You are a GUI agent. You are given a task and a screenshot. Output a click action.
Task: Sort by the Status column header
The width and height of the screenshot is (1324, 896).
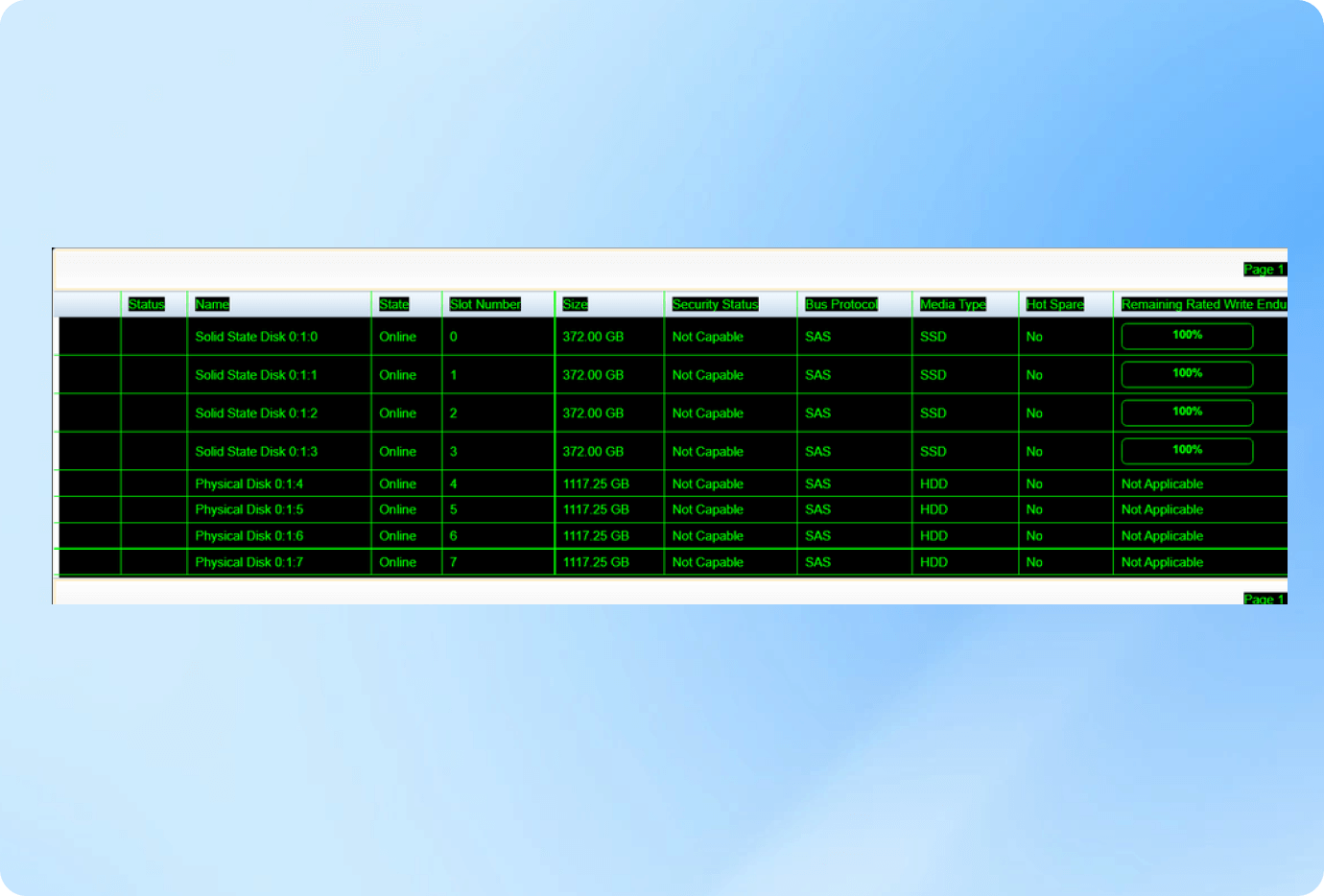(x=147, y=304)
